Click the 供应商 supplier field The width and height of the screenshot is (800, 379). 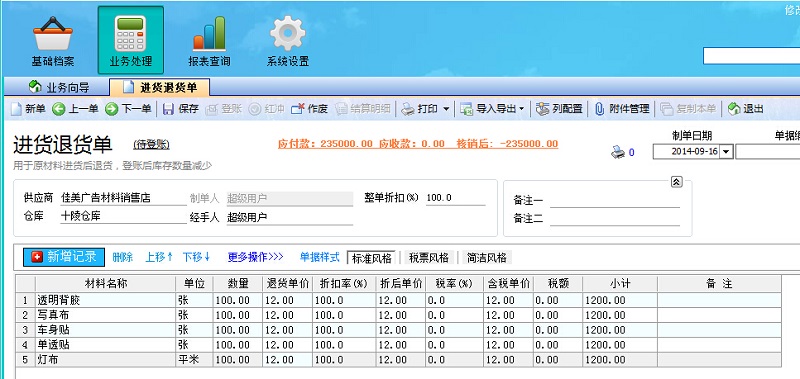[x=123, y=198]
